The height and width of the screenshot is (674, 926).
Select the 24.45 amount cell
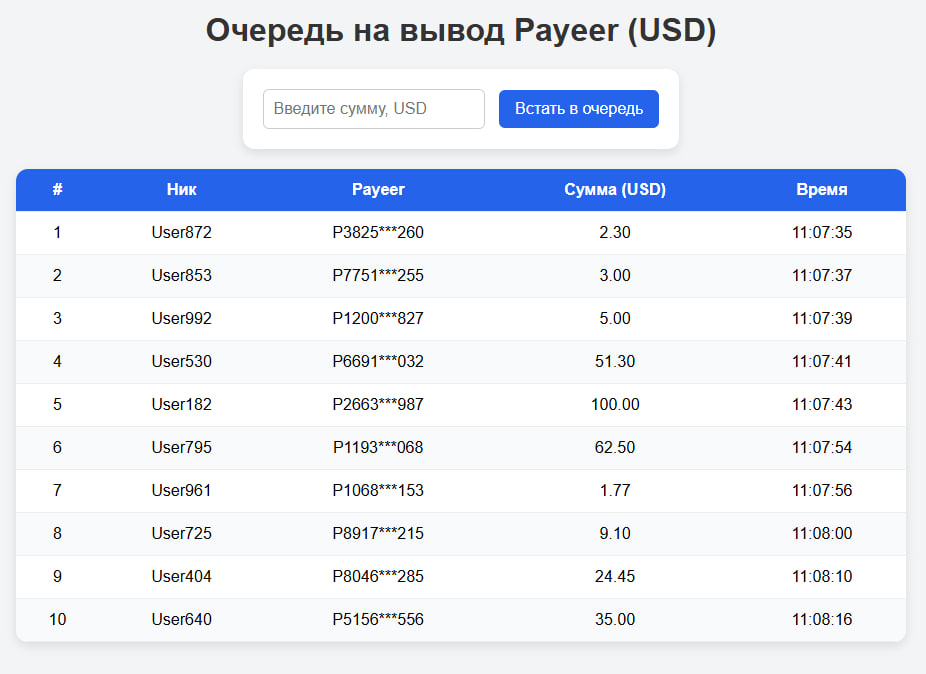coord(615,576)
